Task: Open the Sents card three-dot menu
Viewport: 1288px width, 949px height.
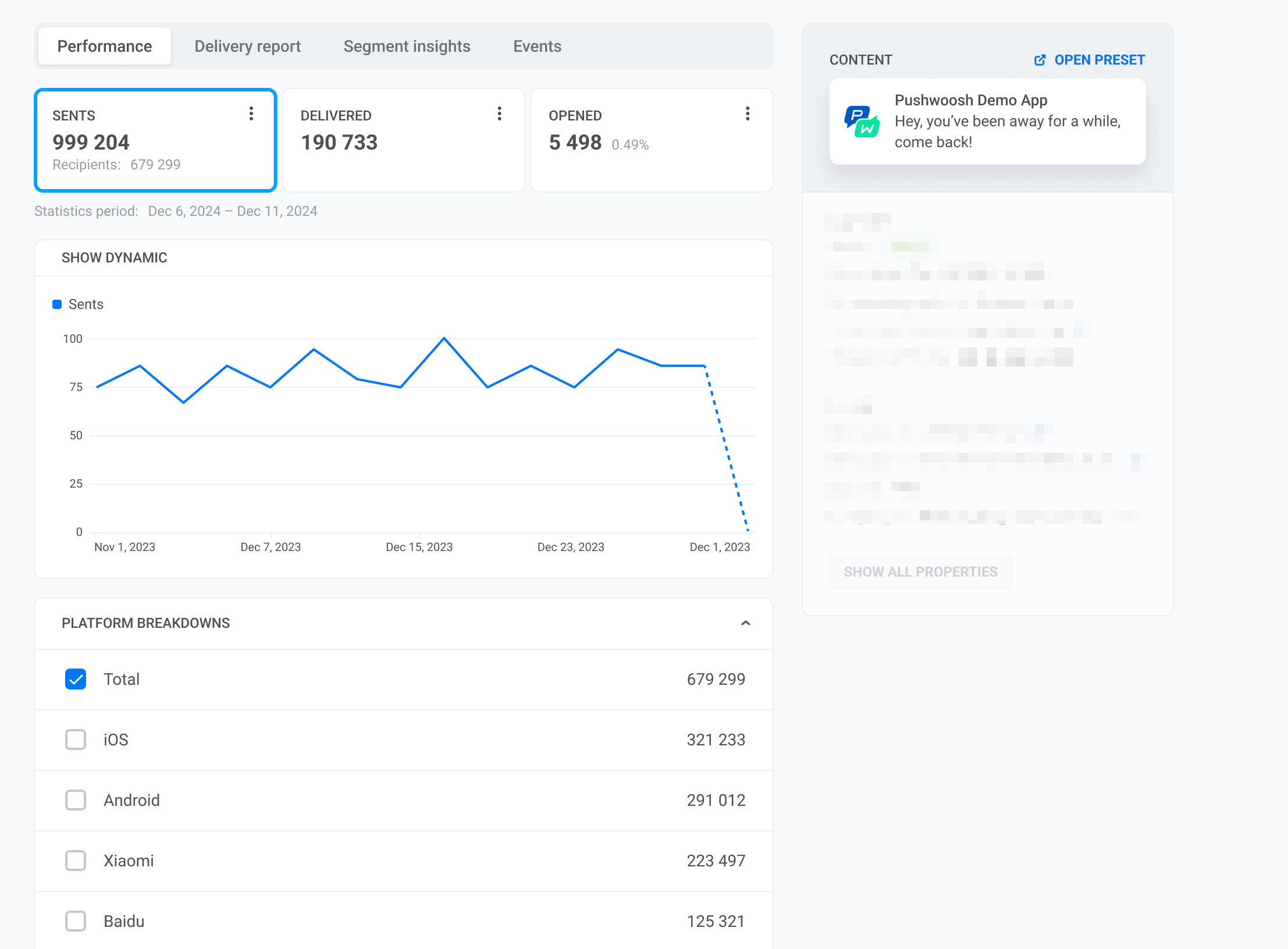Action: (251, 114)
